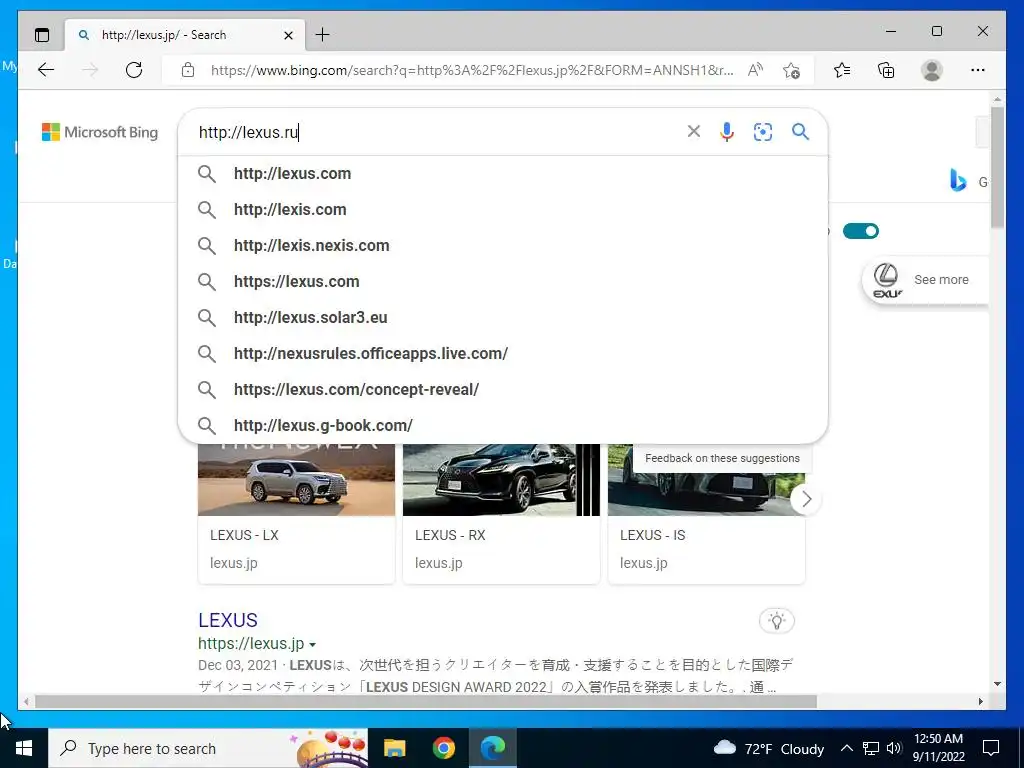
Task: Go back to previous page
Action: coord(46,70)
